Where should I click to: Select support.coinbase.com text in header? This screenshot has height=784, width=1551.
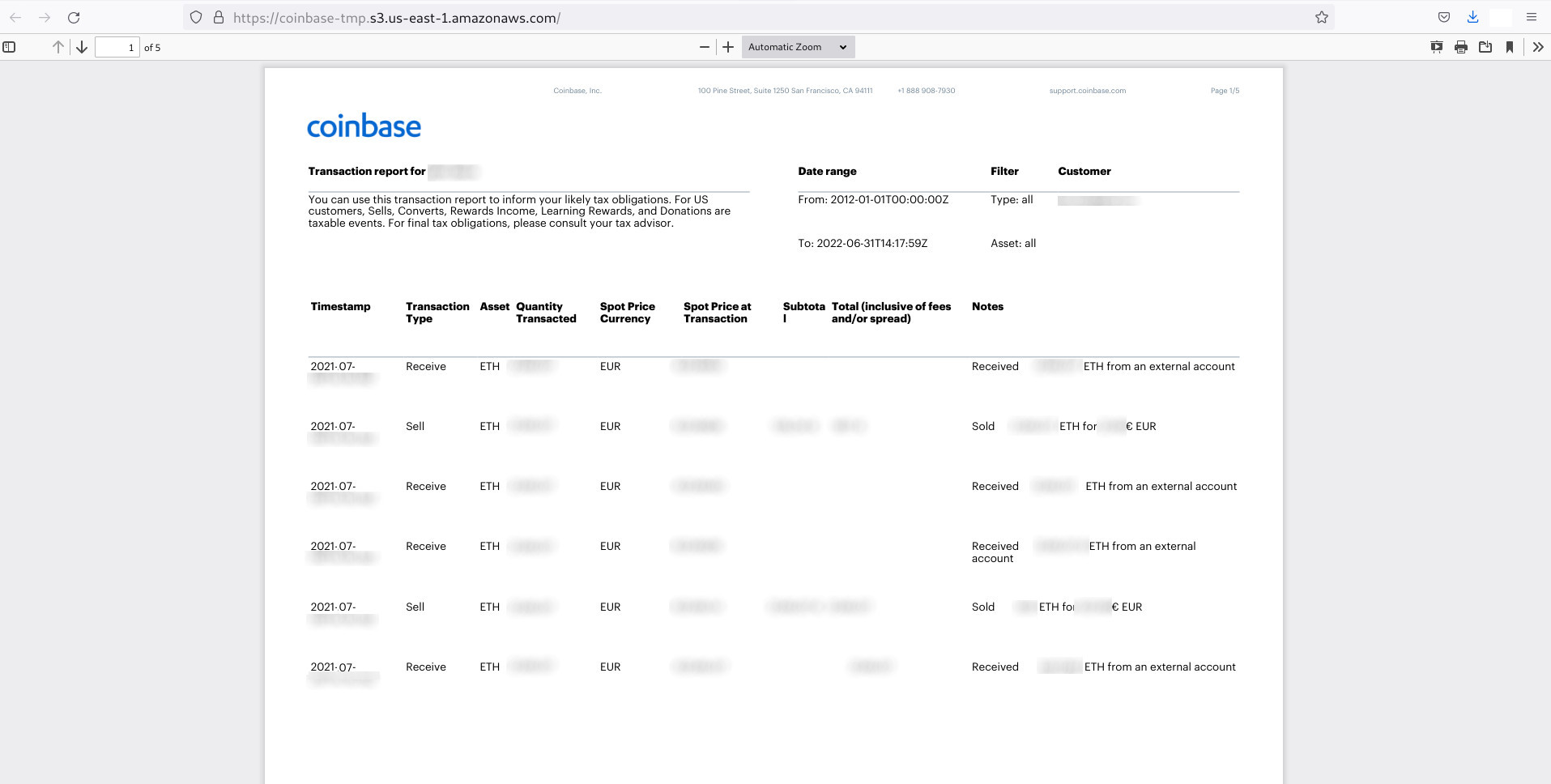(x=1087, y=91)
